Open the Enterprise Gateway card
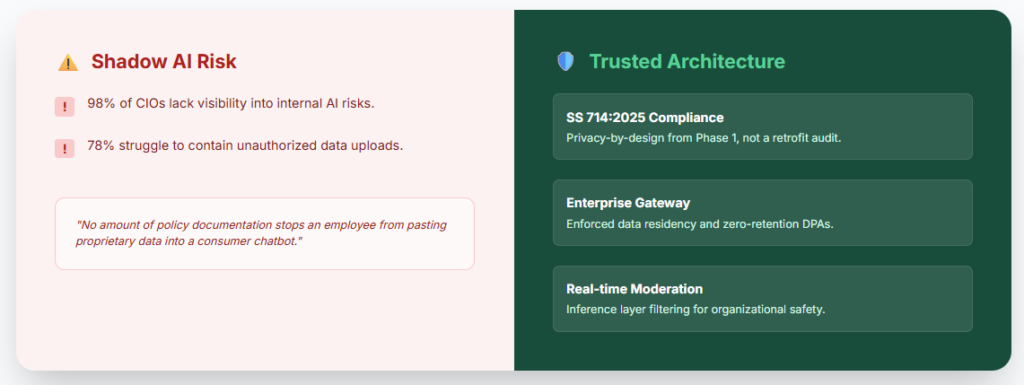This screenshot has height=385, width=1024. click(x=763, y=213)
